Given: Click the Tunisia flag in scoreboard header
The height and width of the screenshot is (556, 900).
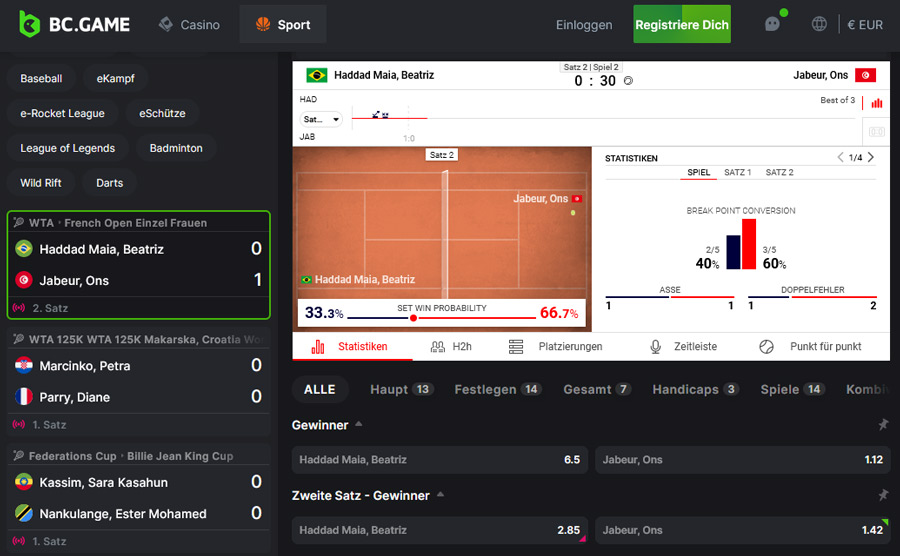Looking at the screenshot, I should [x=866, y=75].
